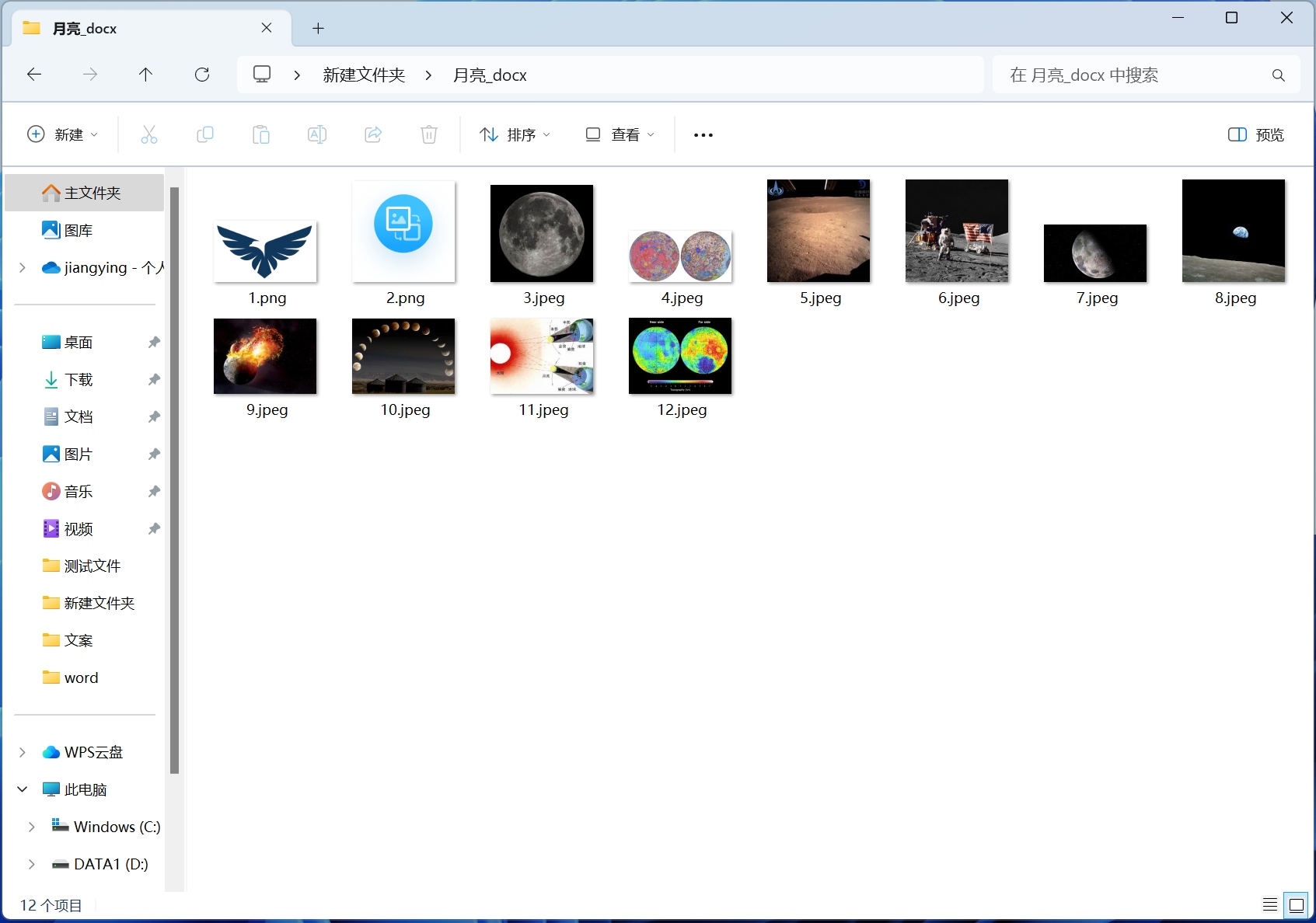Viewport: 1316px width, 923px height.
Task: Go up one folder level
Action: [x=145, y=74]
